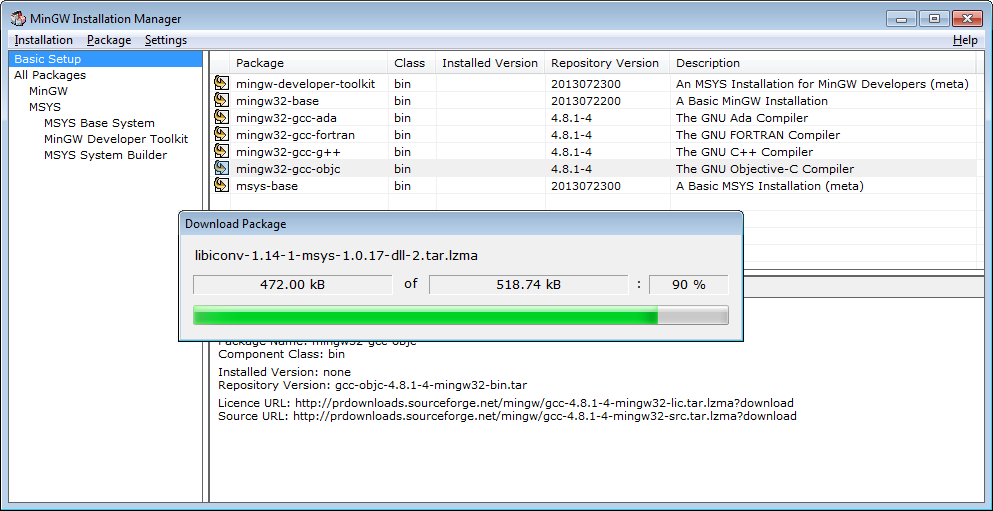The image size is (993, 511).
Task: Select All Packages in the sidebar
Action: tap(50, 75)
